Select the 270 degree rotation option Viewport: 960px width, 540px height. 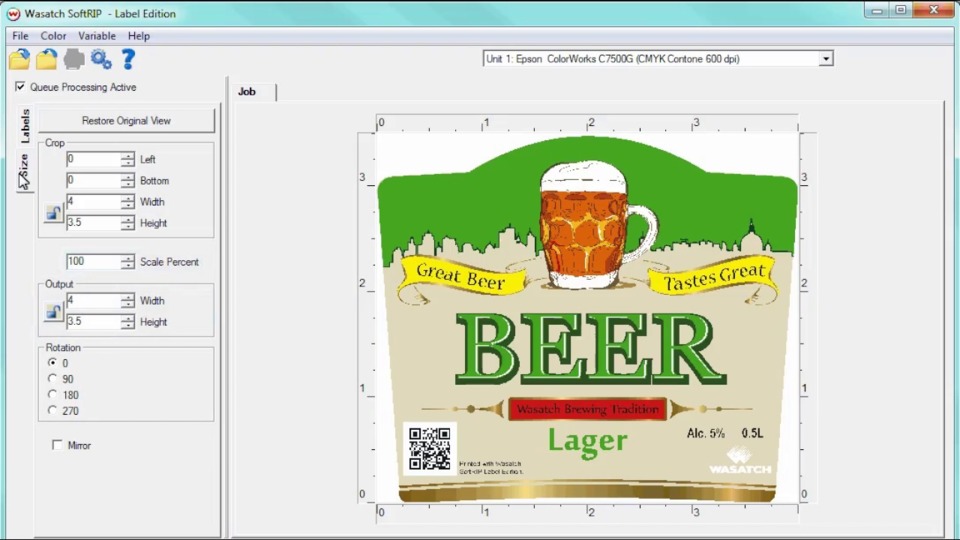(x=53, y=411)
